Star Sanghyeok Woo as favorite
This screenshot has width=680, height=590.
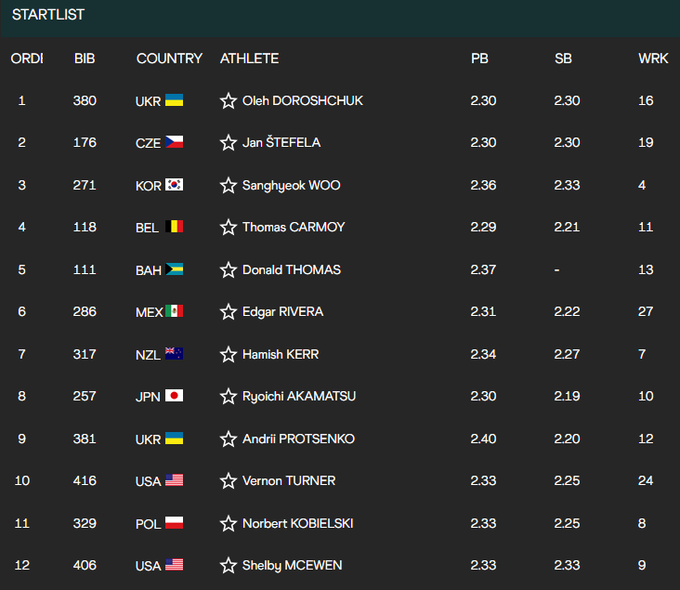coord(229,185)
